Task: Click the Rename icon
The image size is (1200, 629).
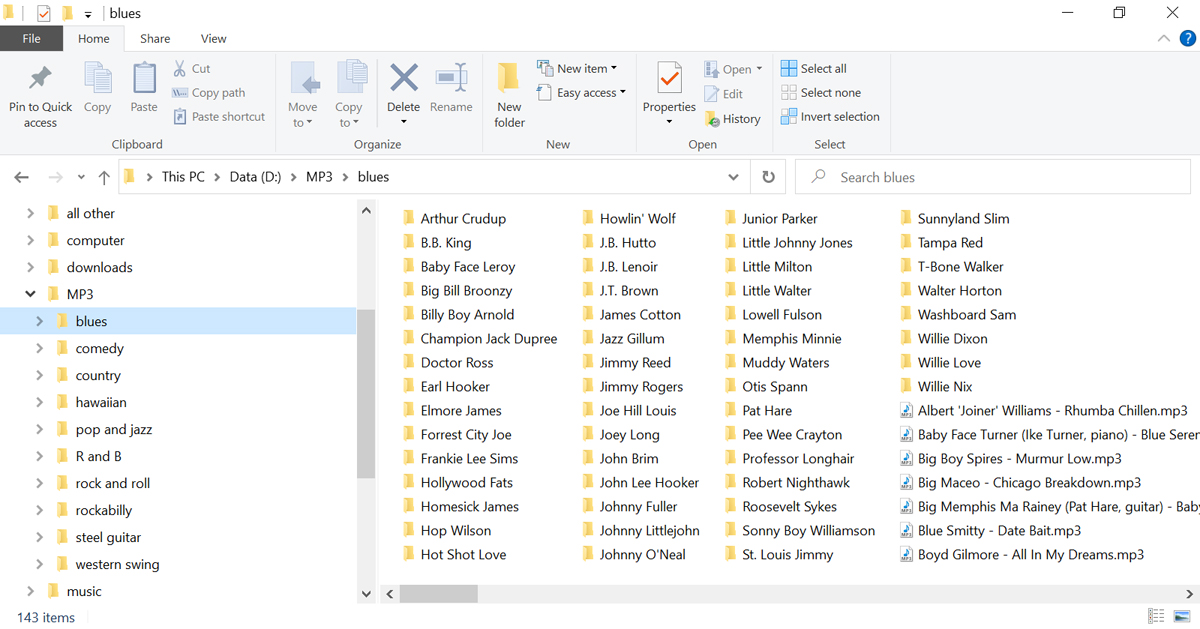Action: [x=451, y=77]
